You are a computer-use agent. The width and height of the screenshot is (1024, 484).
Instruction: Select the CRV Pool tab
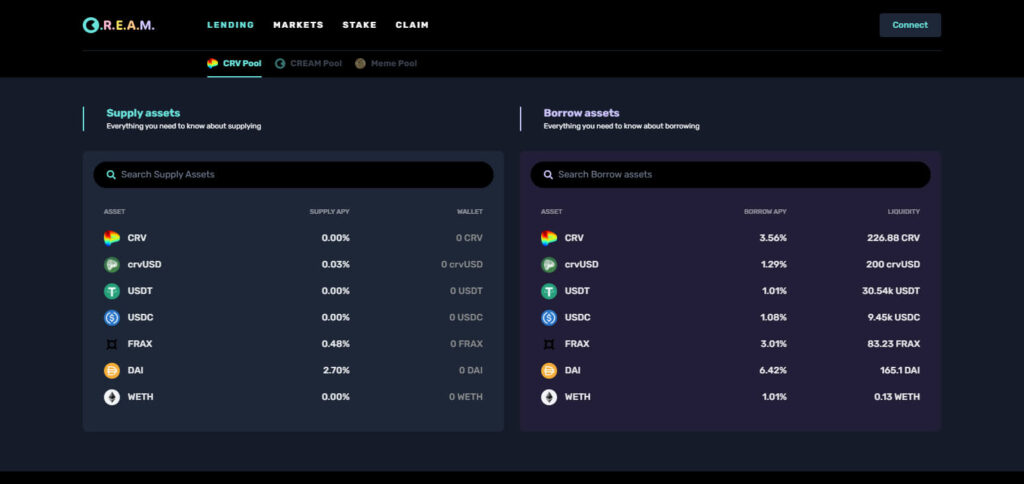coord(234,63)
